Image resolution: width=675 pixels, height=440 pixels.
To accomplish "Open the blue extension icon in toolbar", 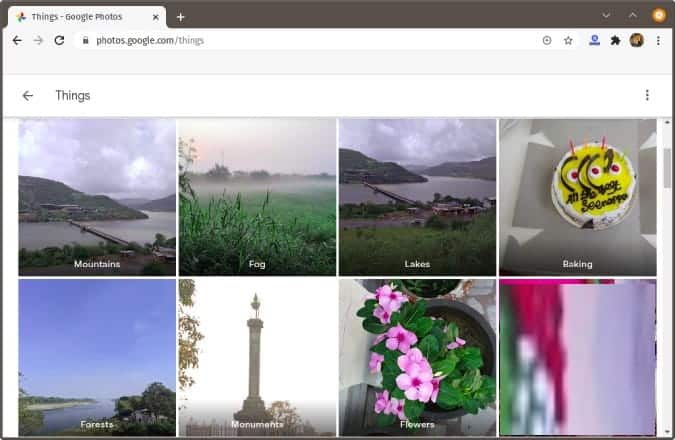I will tap(594, 40).
